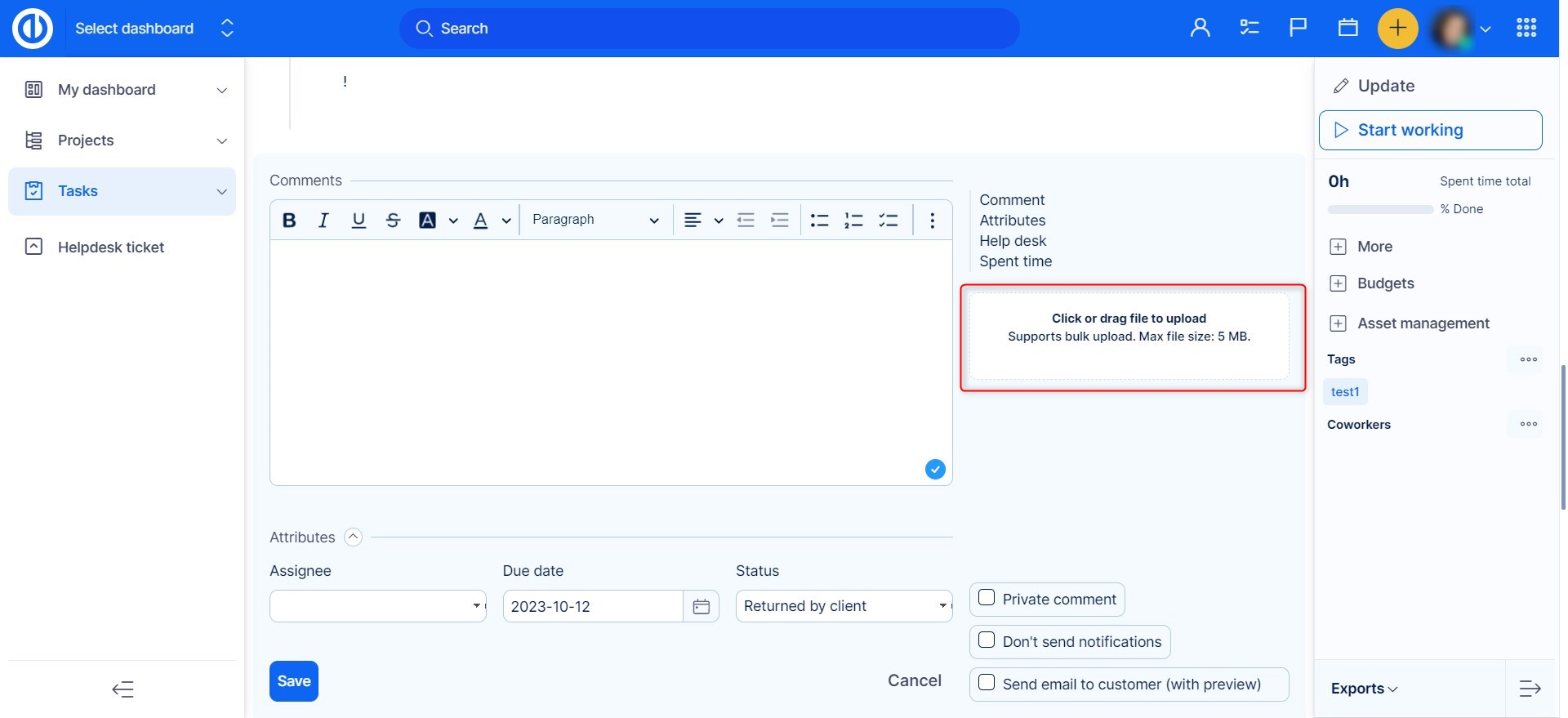Image resolution: width=1568 pixels, height=718 pixels.
Task: Open the due date calendar picker
Action: click(701, 607)
